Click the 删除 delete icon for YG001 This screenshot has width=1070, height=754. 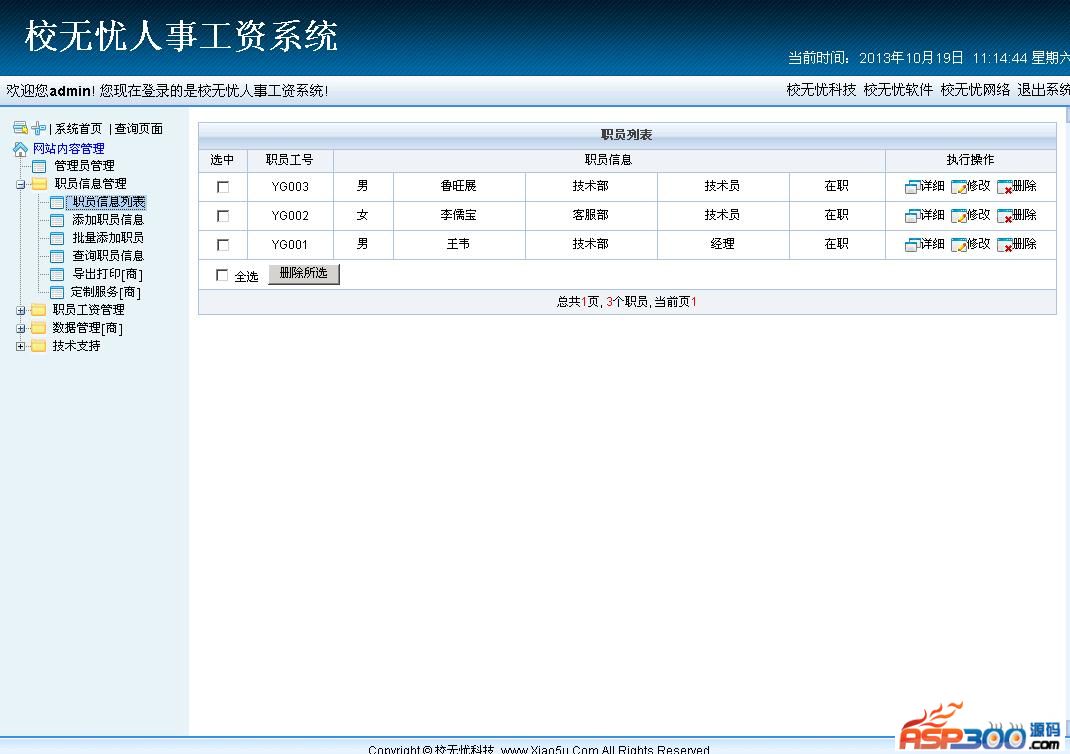click(1005, 245)
